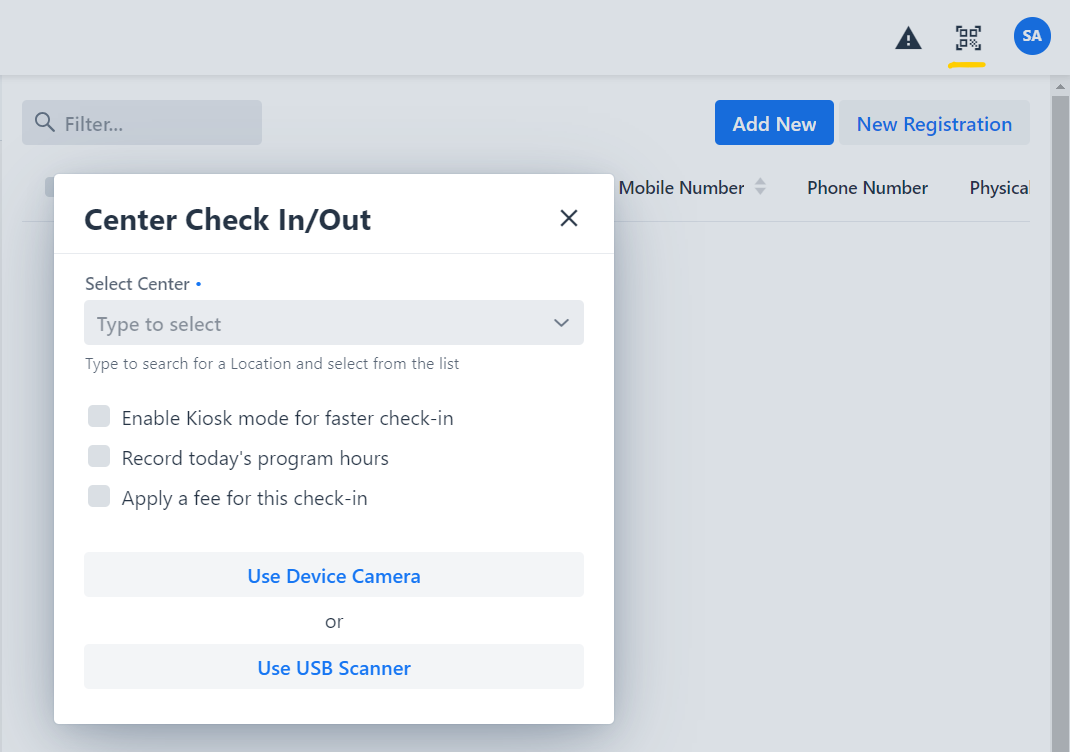Start a New Registration
1070x752 pixels.
pyautogui.click(x=934, y=123)
